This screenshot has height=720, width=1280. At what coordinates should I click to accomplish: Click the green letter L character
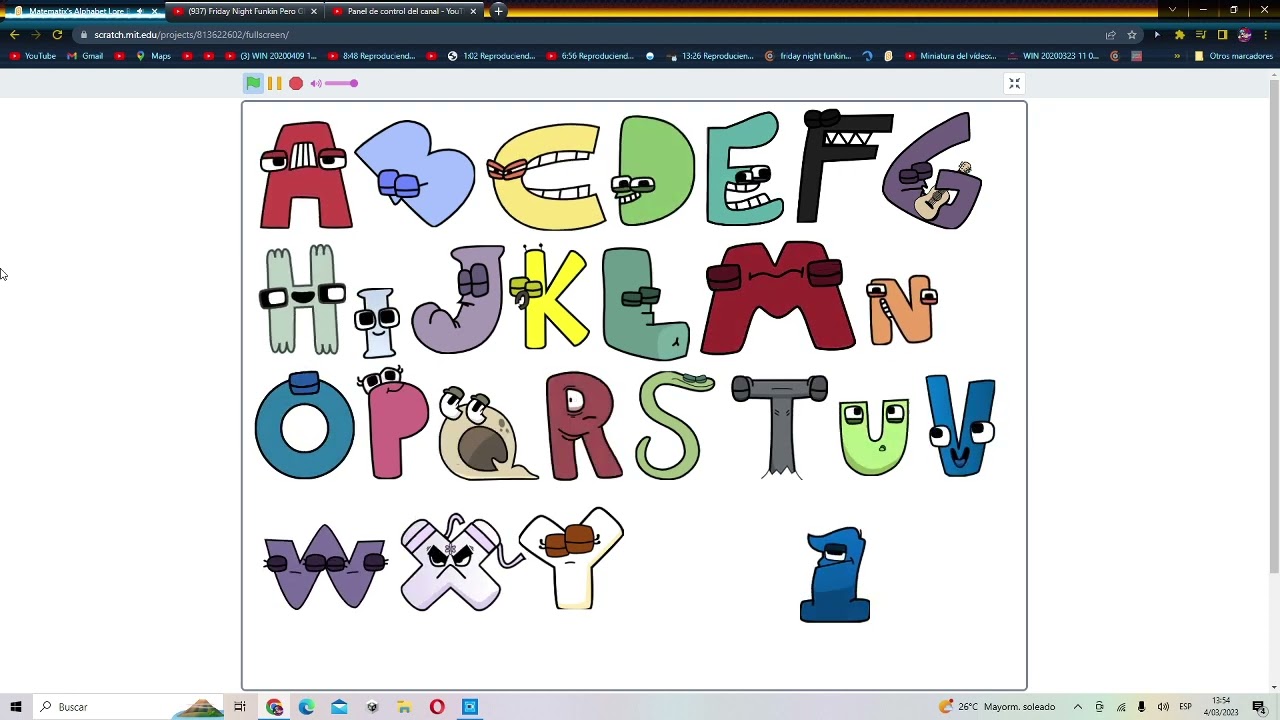pos(645,303)
